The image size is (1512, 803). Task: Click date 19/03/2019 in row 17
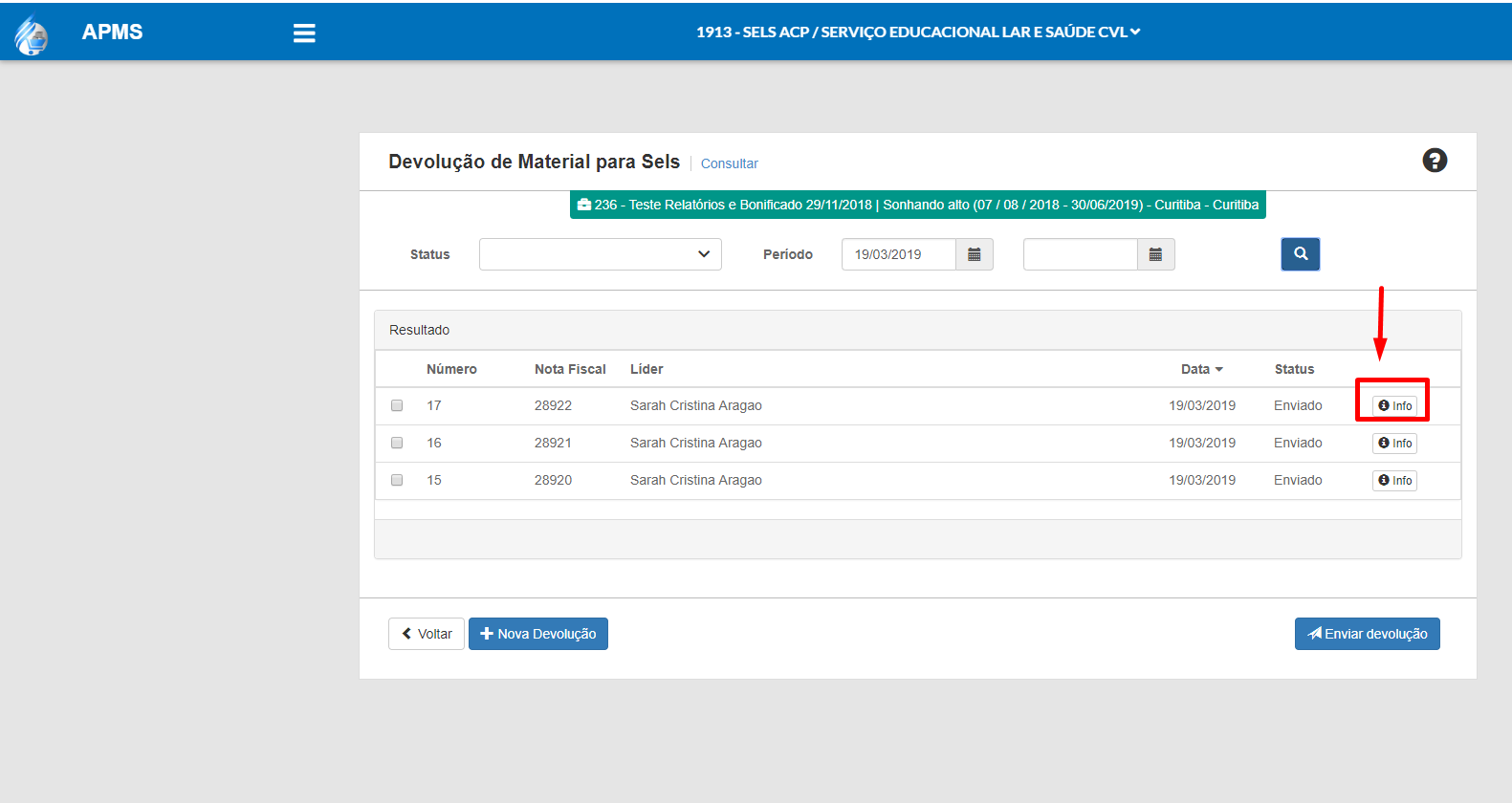click(1202, 405)
